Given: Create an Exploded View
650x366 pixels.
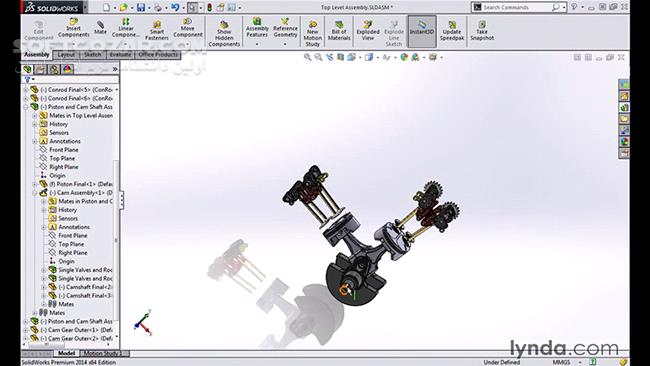Looking at the screenshot, I should 368,31.
